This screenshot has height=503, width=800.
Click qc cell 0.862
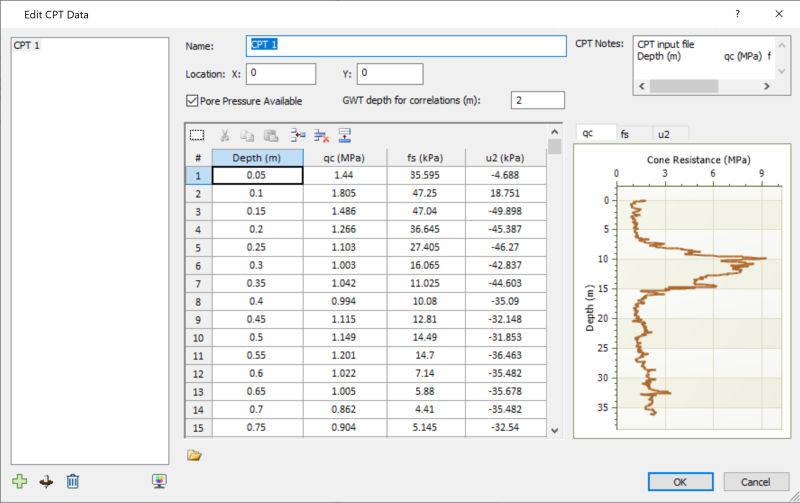coord(345,409)
